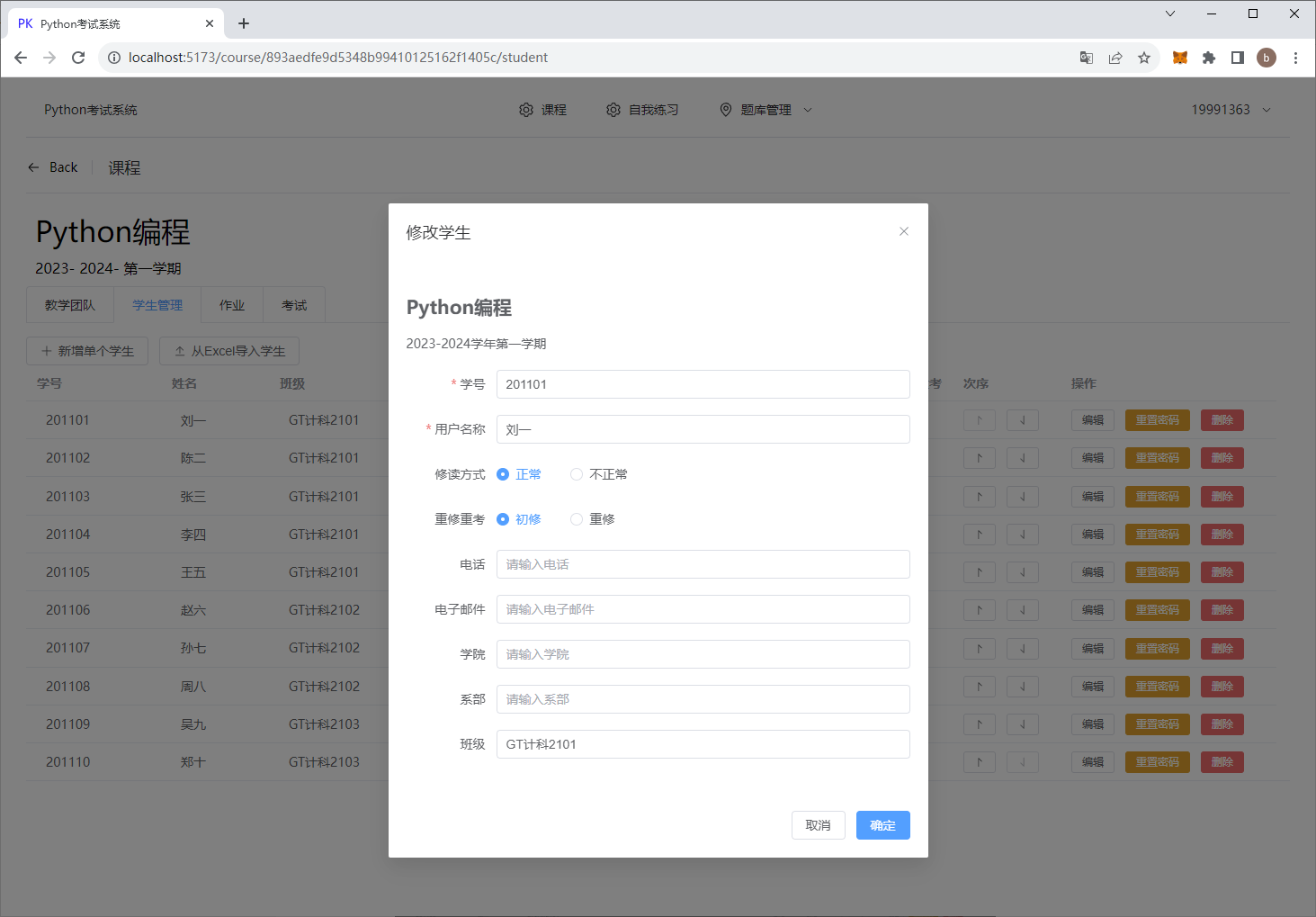Click the 课程 breadcrumb heading
This screenshot has width=1316, height=917.
click(124, 167)
